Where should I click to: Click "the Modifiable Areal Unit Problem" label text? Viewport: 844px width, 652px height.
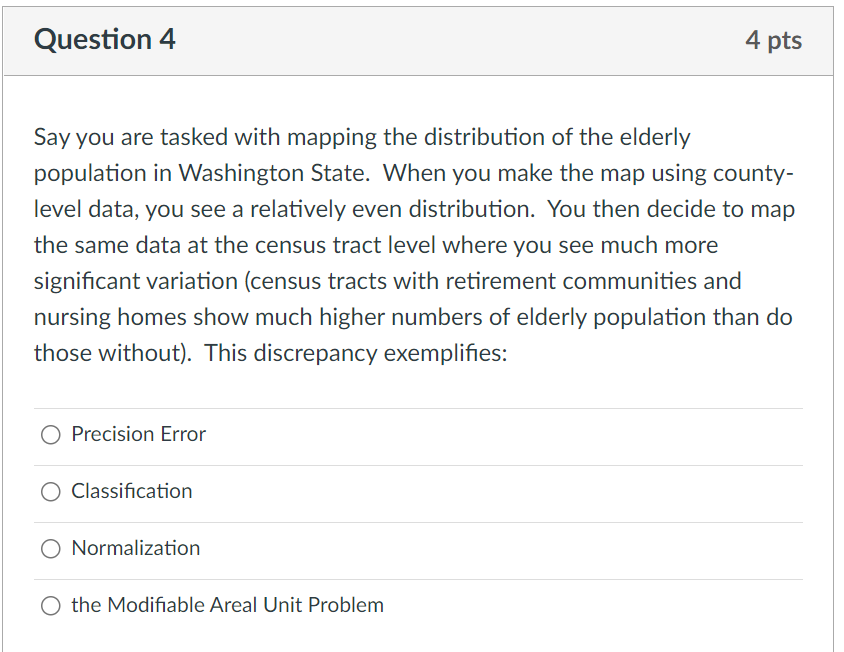pos(227,606)
